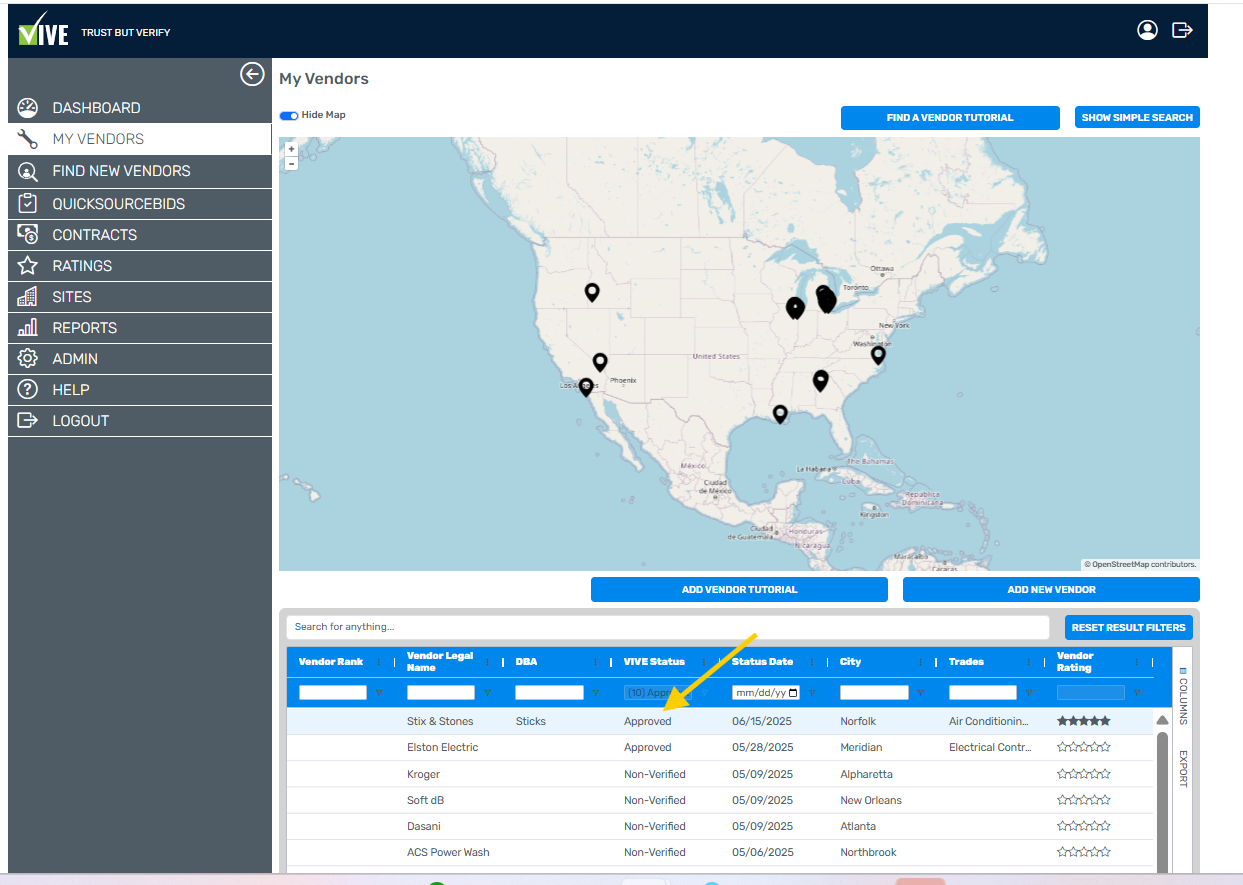Screen dimensions: 1243x885
Task: Click the Search for anything field
Action: tap(667, 627)
